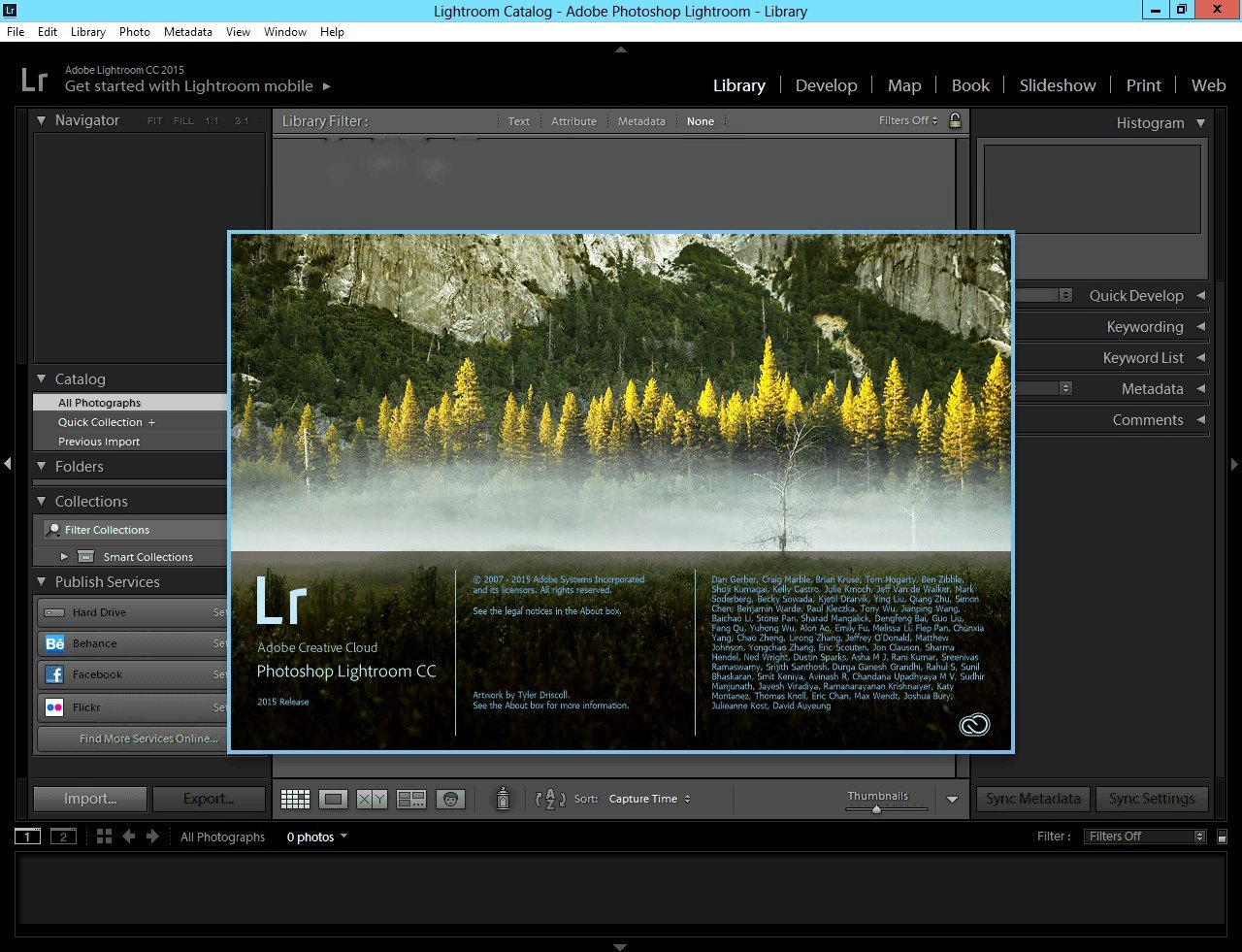Click the Filter Collections magnifier icon
Screen dimensions: 1242x952
tap(52, 530)
